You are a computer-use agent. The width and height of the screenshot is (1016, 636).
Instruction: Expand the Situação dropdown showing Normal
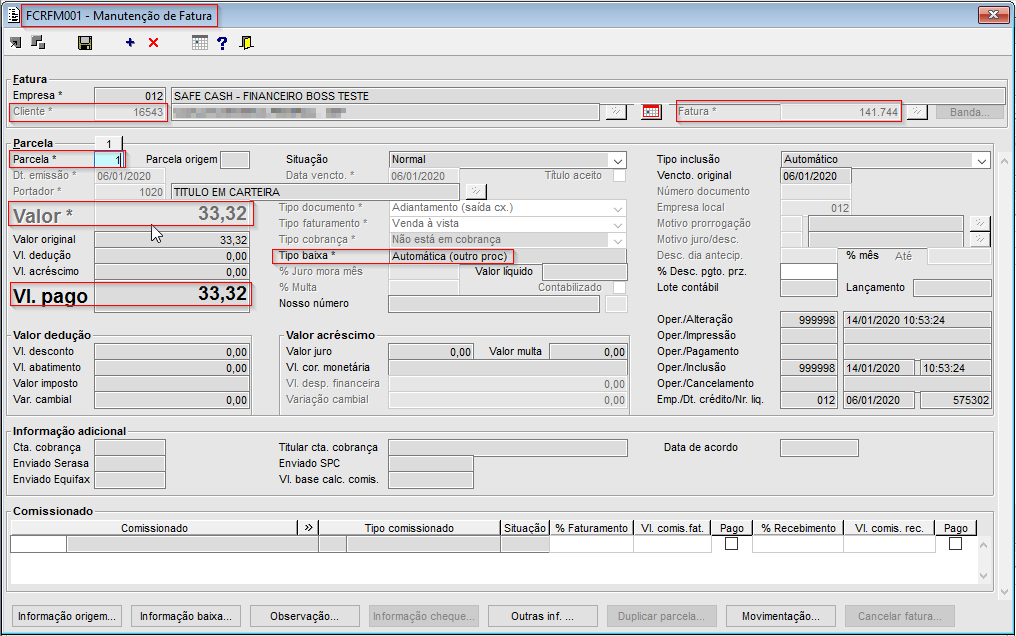[x=616, y=160]
